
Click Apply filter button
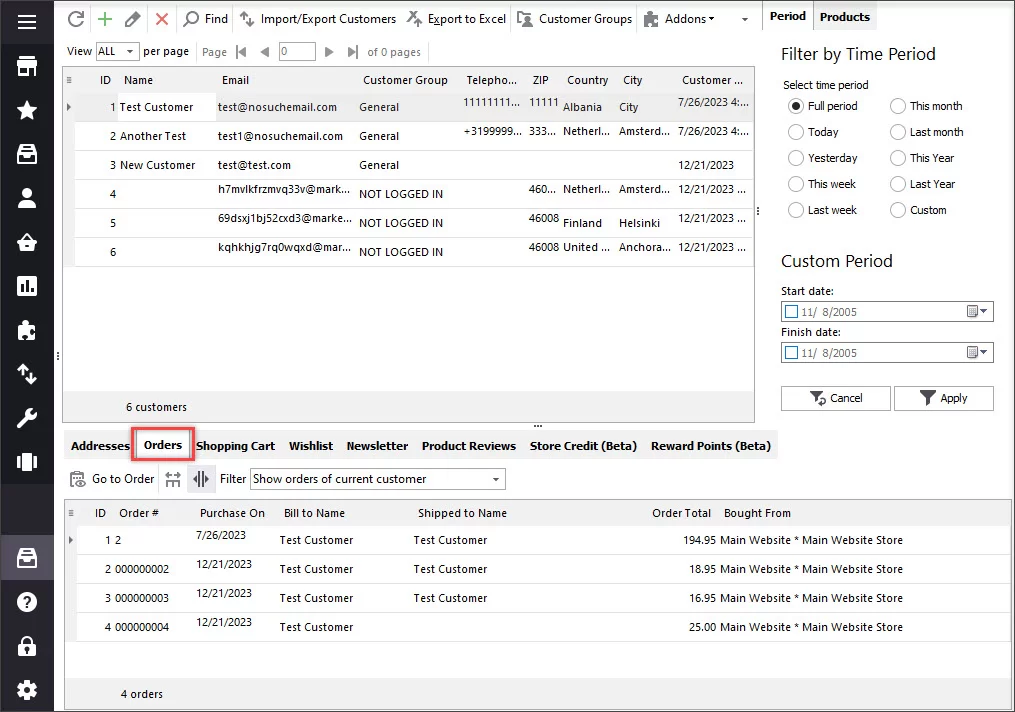(x=944, y=398)
